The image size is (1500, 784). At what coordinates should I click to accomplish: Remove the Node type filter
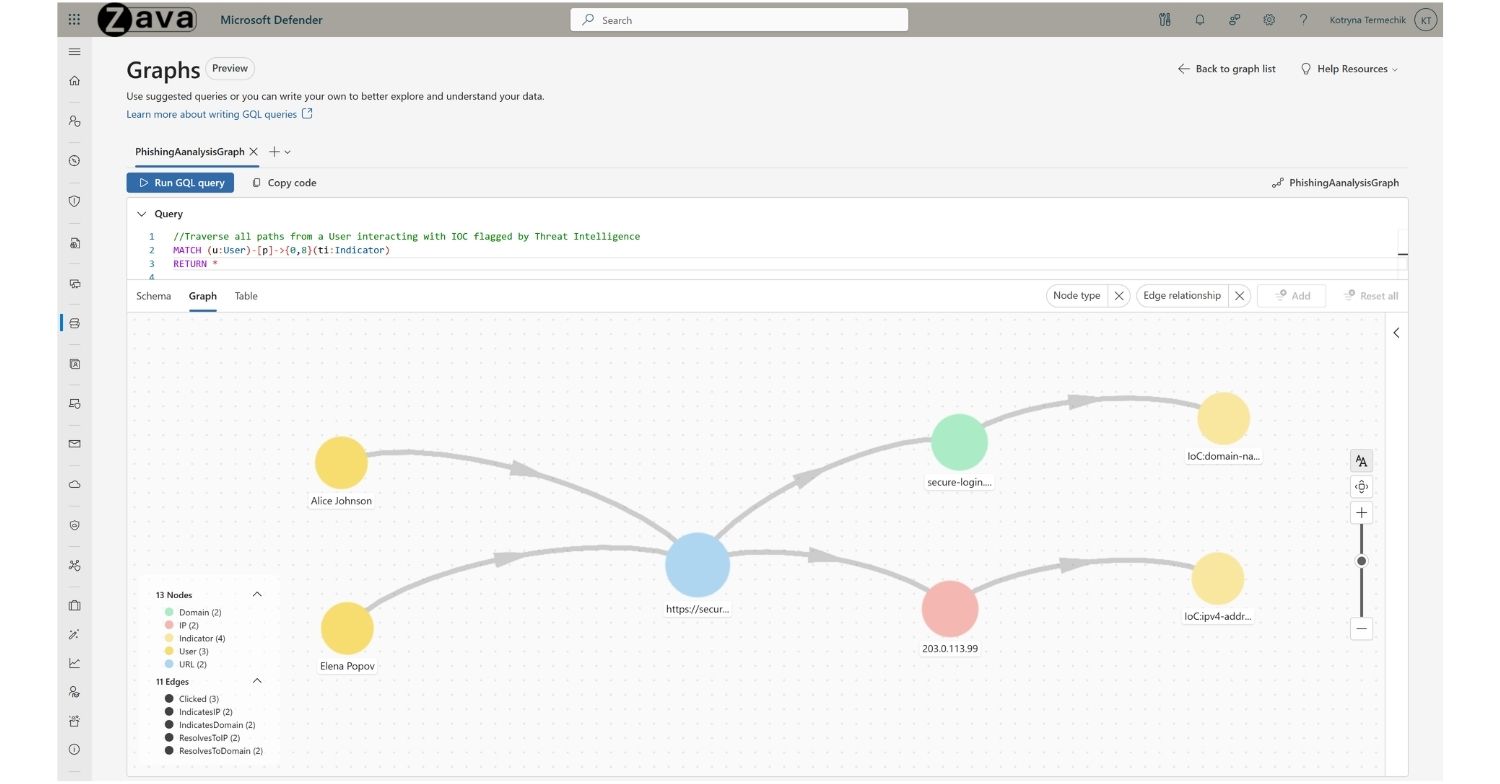pos(1120,296)
